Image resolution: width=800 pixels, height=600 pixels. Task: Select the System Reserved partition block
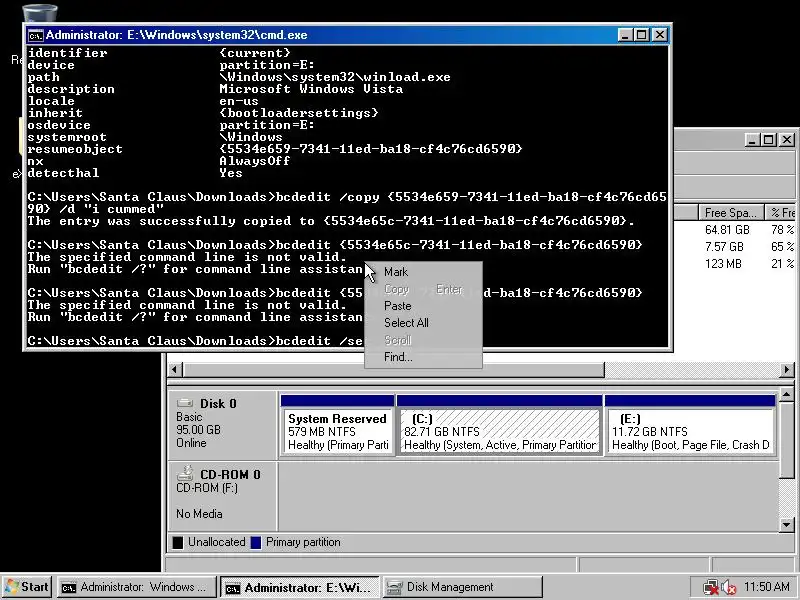[337, 426]
